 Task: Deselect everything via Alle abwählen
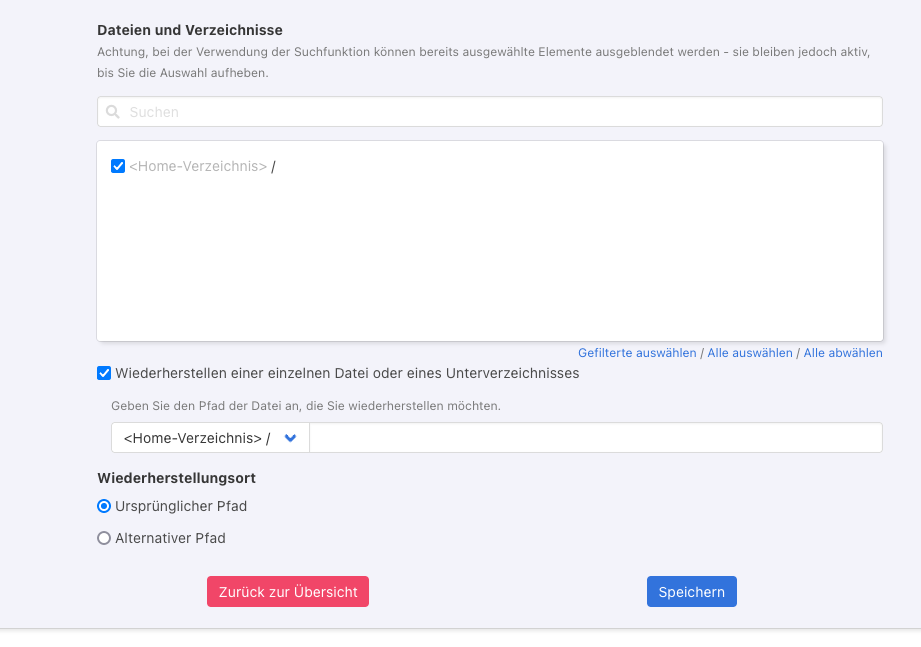pyautogui.click(x=843, y=353)
